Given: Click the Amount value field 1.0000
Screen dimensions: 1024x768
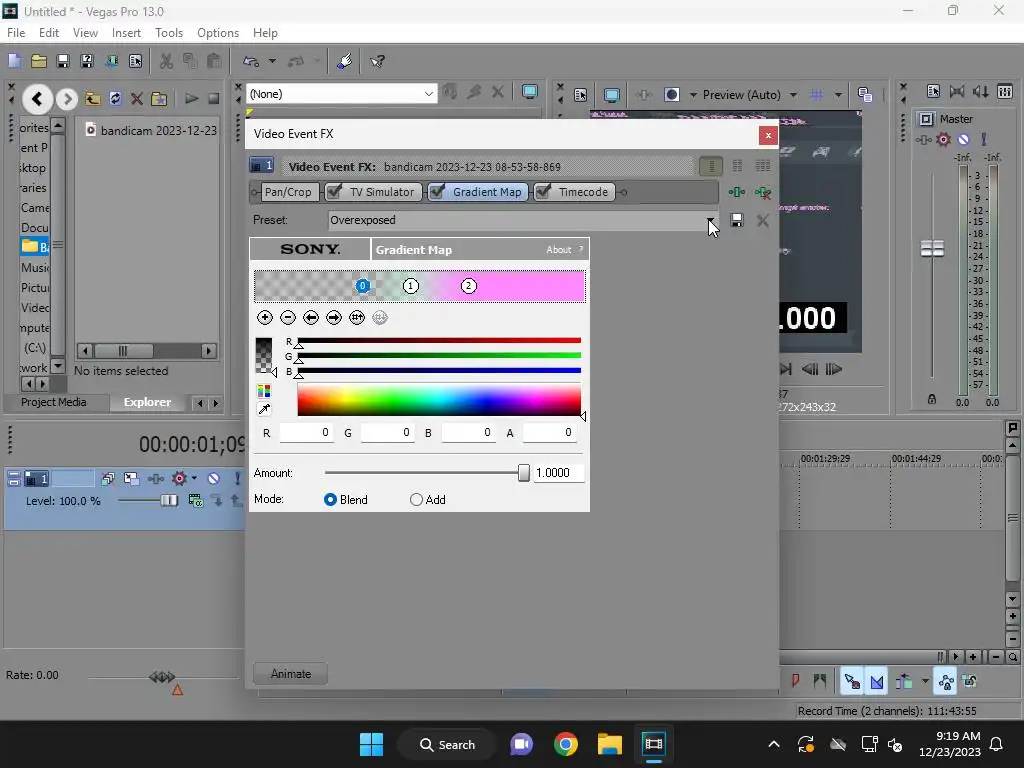Looking at the screenshot, I should tap(558, 473).
